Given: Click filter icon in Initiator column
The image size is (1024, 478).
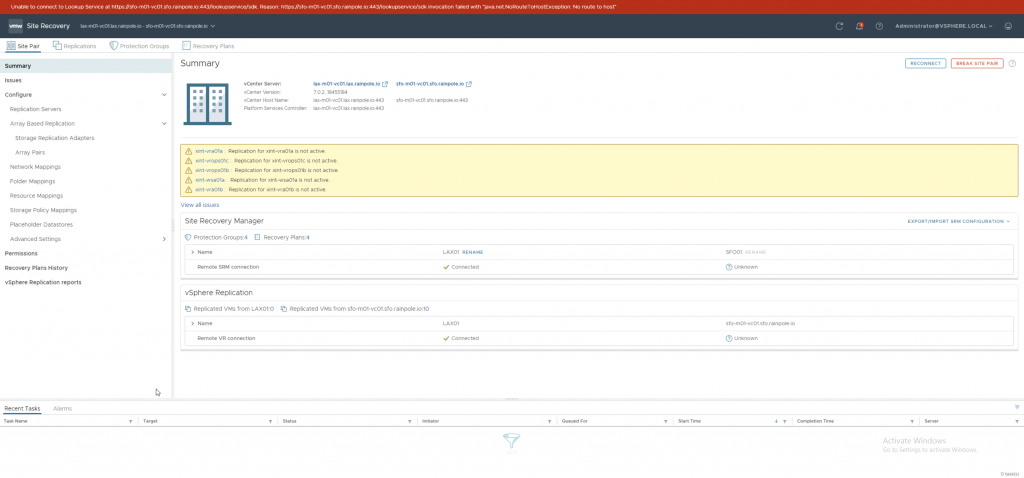Looking at the screenshot, I should pos(549,422).
